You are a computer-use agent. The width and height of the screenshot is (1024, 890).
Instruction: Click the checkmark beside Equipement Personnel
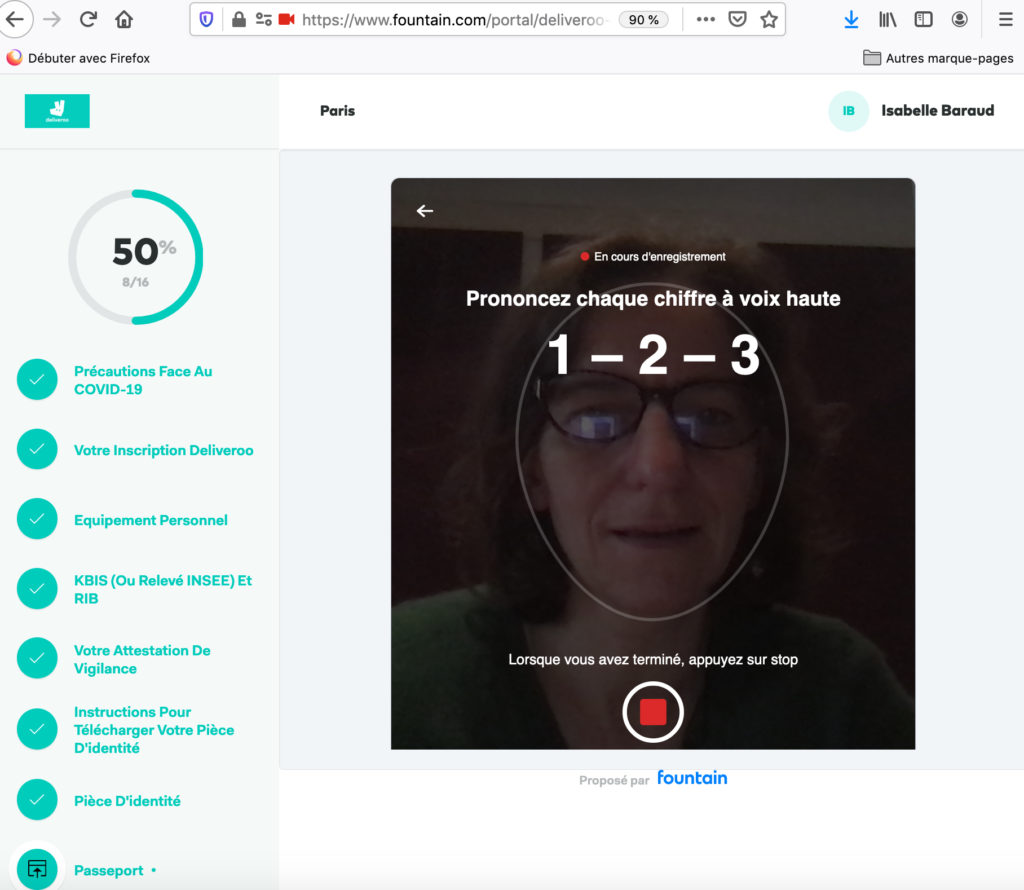[x=37, y=519]
